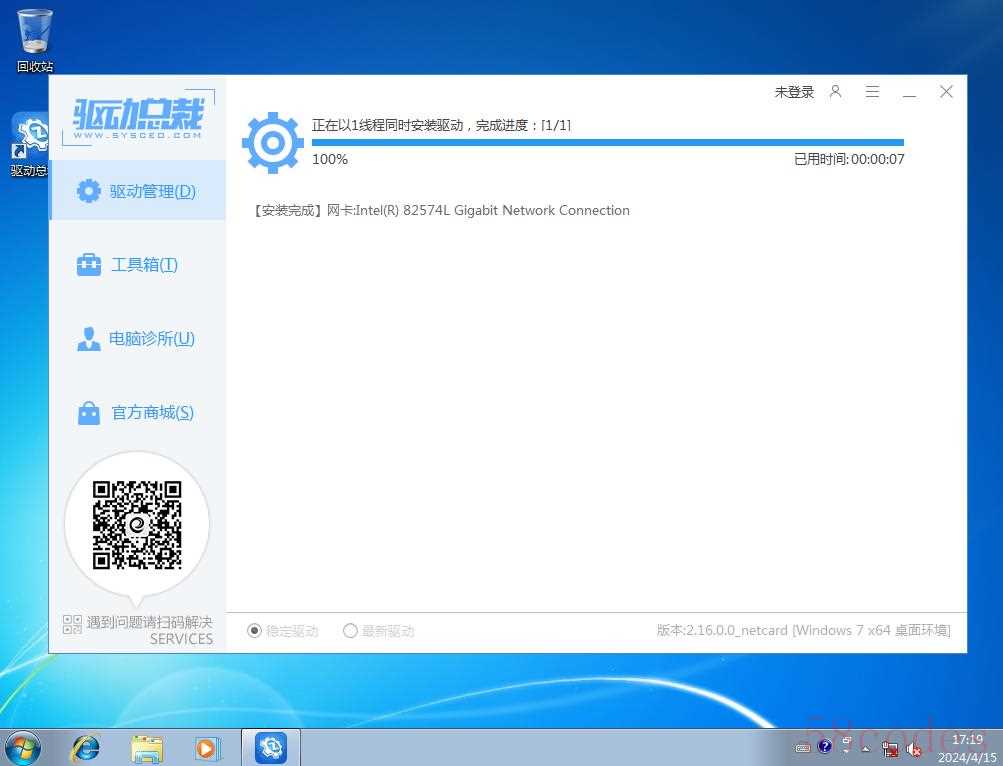The image size is (1003, 766).
Task: Open the Windows Start menu
Action: pos(23,747)
